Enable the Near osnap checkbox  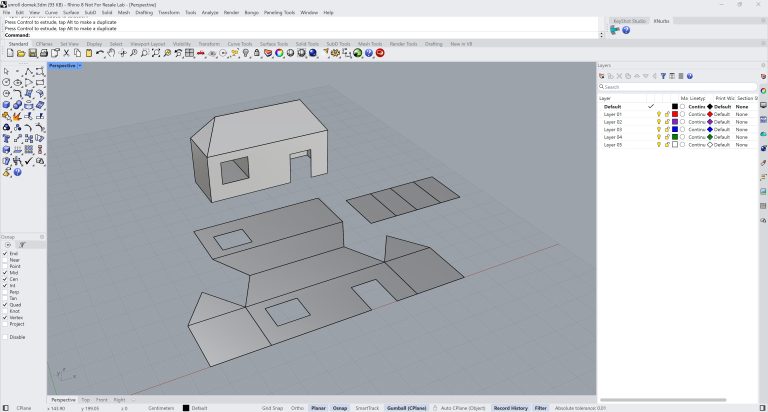coord(5,260)
